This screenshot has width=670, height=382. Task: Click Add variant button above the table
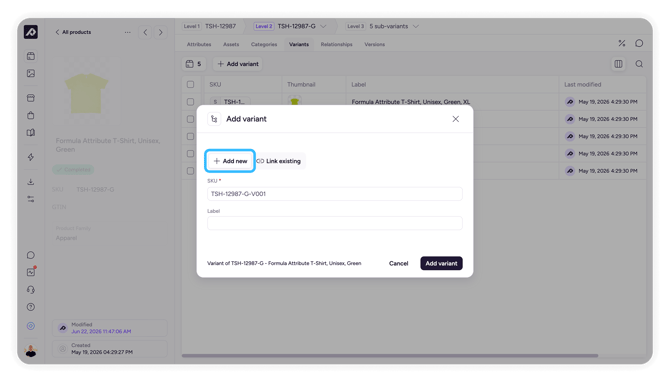238,64
